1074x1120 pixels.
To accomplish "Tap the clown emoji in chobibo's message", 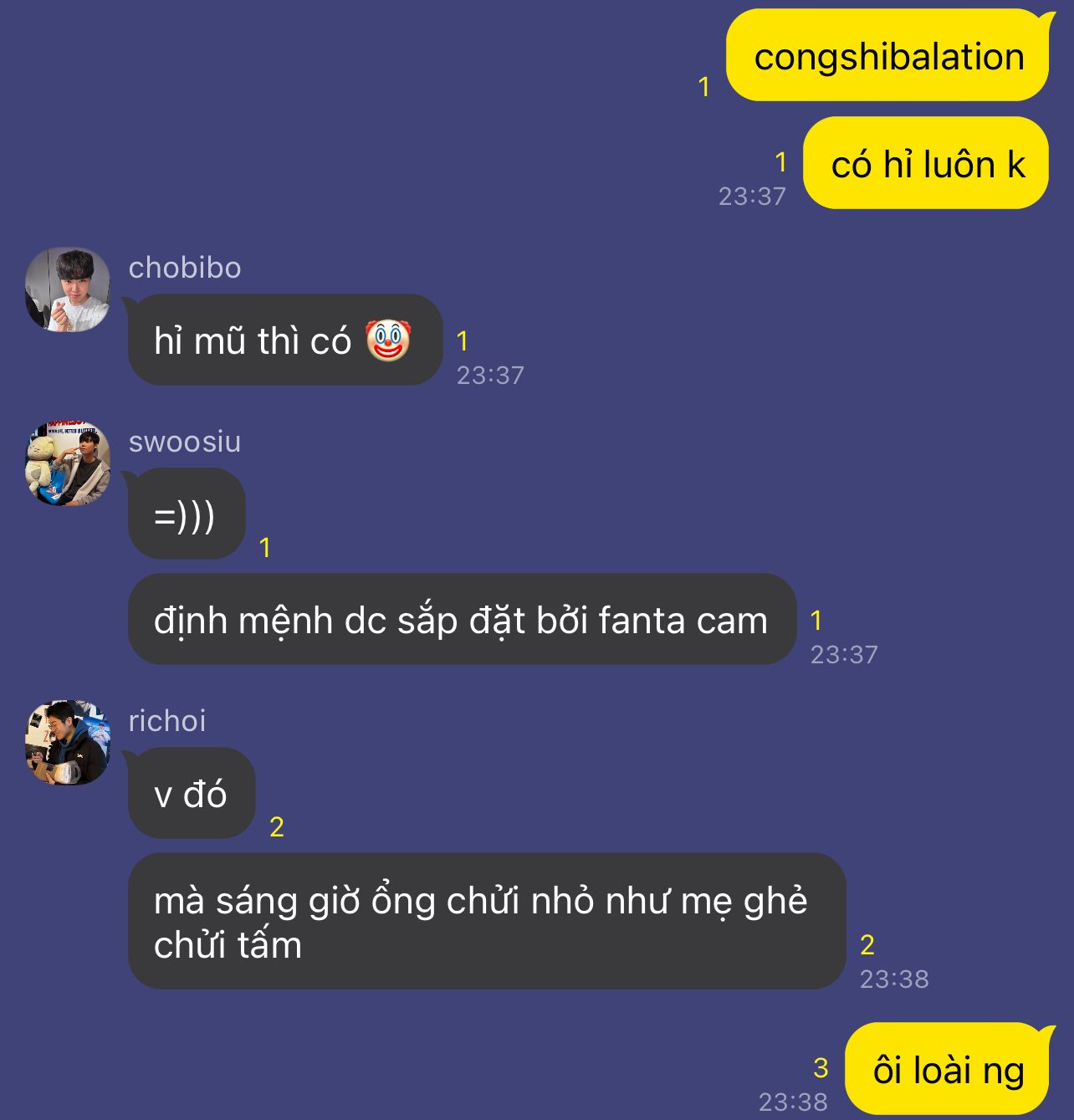I will tap(388, 340).
